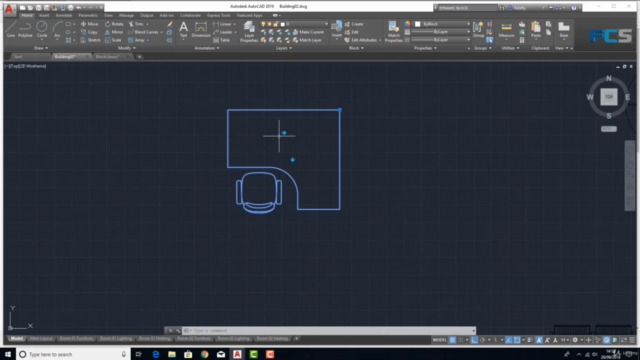The image size is (640, 360).
Task: Expand the Block panel
Action: coord(356,48)
